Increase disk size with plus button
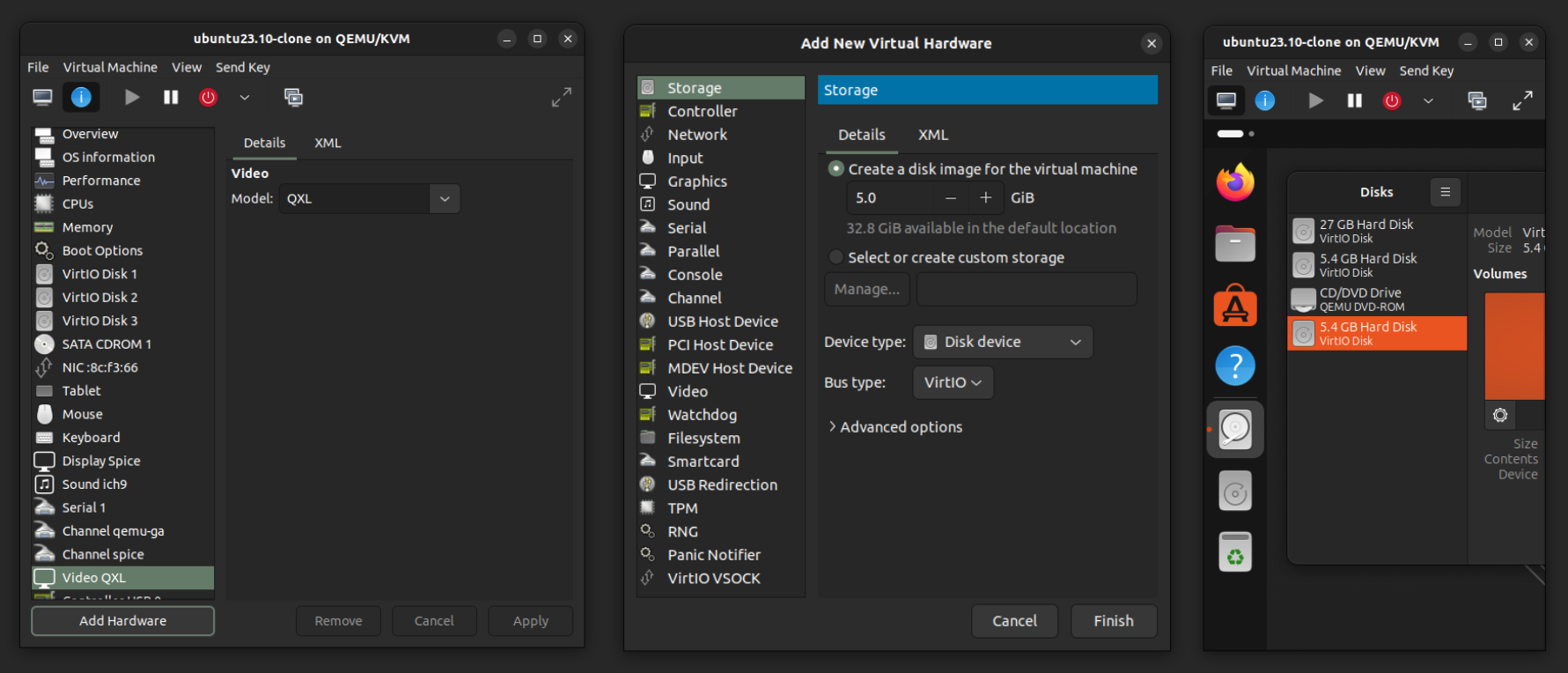1568x673 pixels. click(x=986, y=198)
